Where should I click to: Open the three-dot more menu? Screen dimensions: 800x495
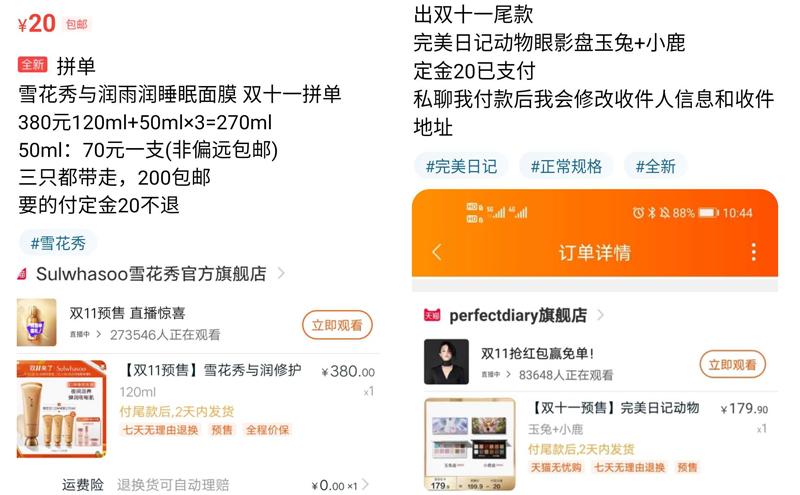tap(754, 252)
